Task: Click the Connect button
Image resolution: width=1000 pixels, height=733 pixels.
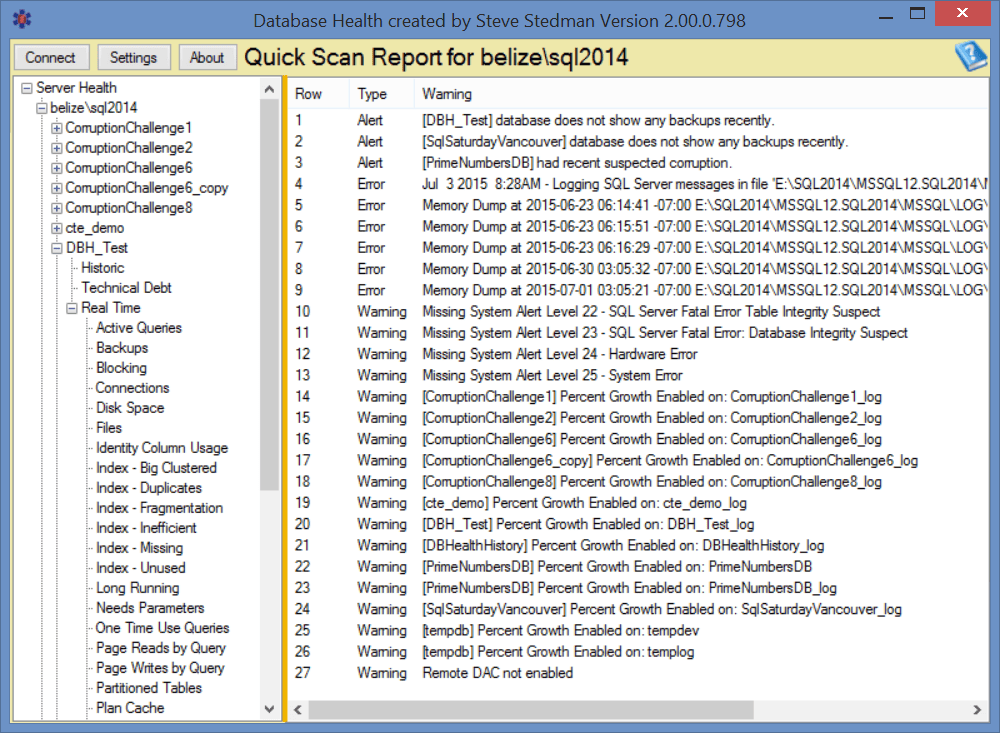Action: (51, 57)
